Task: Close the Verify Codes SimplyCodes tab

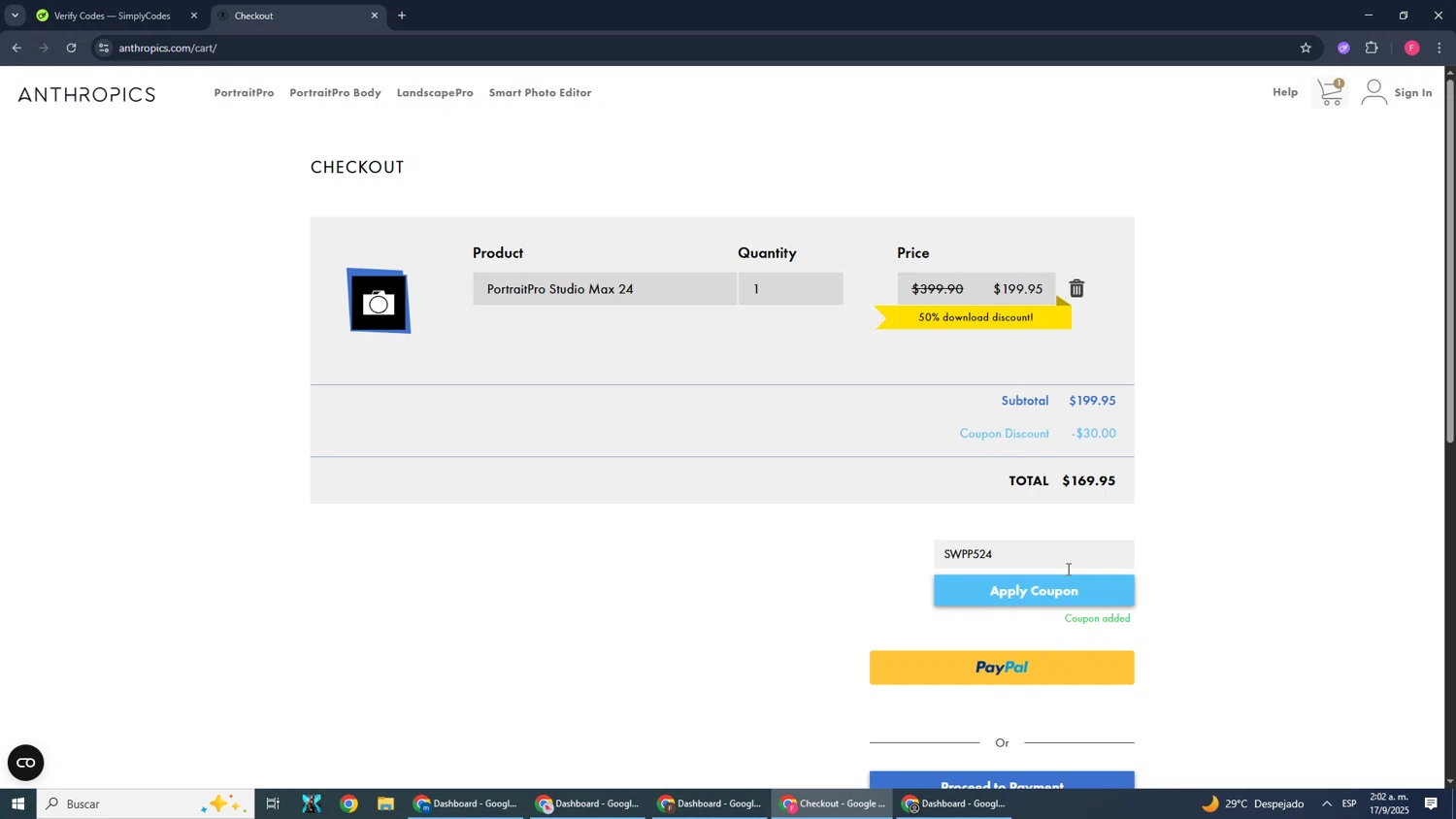Action: click(x=194, y=16)
